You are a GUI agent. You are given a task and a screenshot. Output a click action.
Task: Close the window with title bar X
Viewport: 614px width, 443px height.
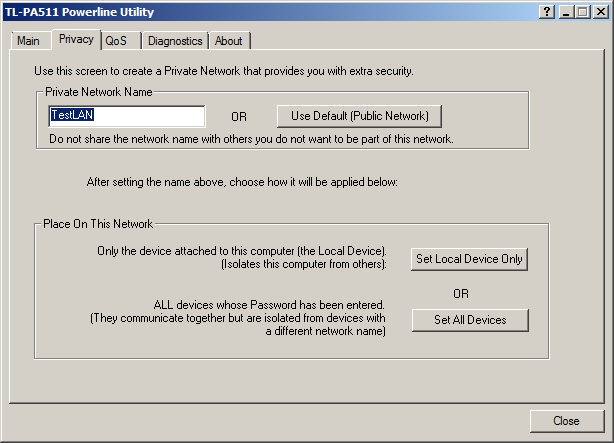point(600,11)
